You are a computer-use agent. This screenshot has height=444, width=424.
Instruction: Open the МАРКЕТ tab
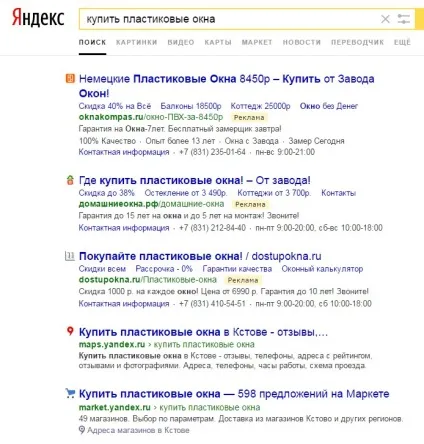point(257,42)
